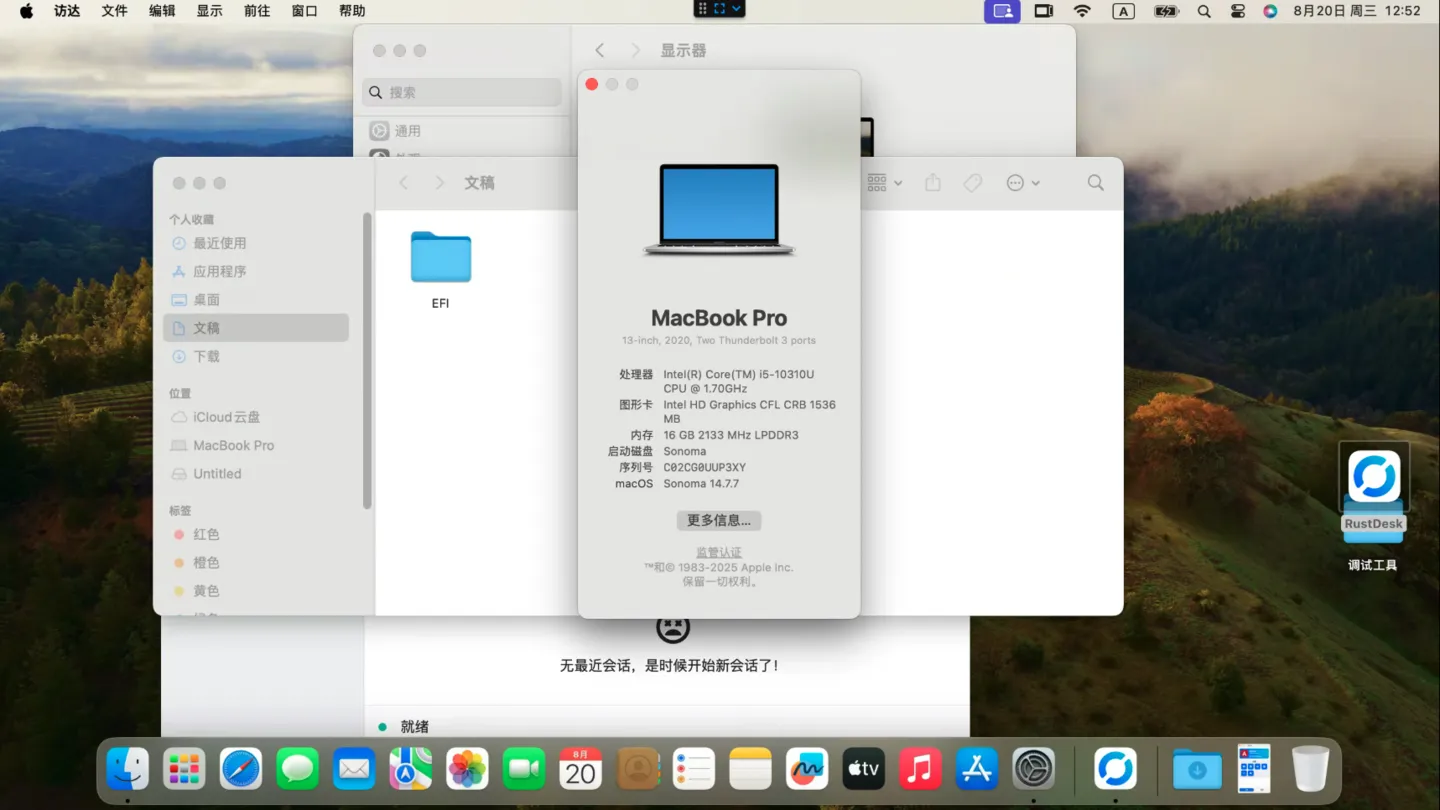This screenshot has width=1440, height=810.
Task: Open RustDesk in the Dock
Action: (1115, 770)
